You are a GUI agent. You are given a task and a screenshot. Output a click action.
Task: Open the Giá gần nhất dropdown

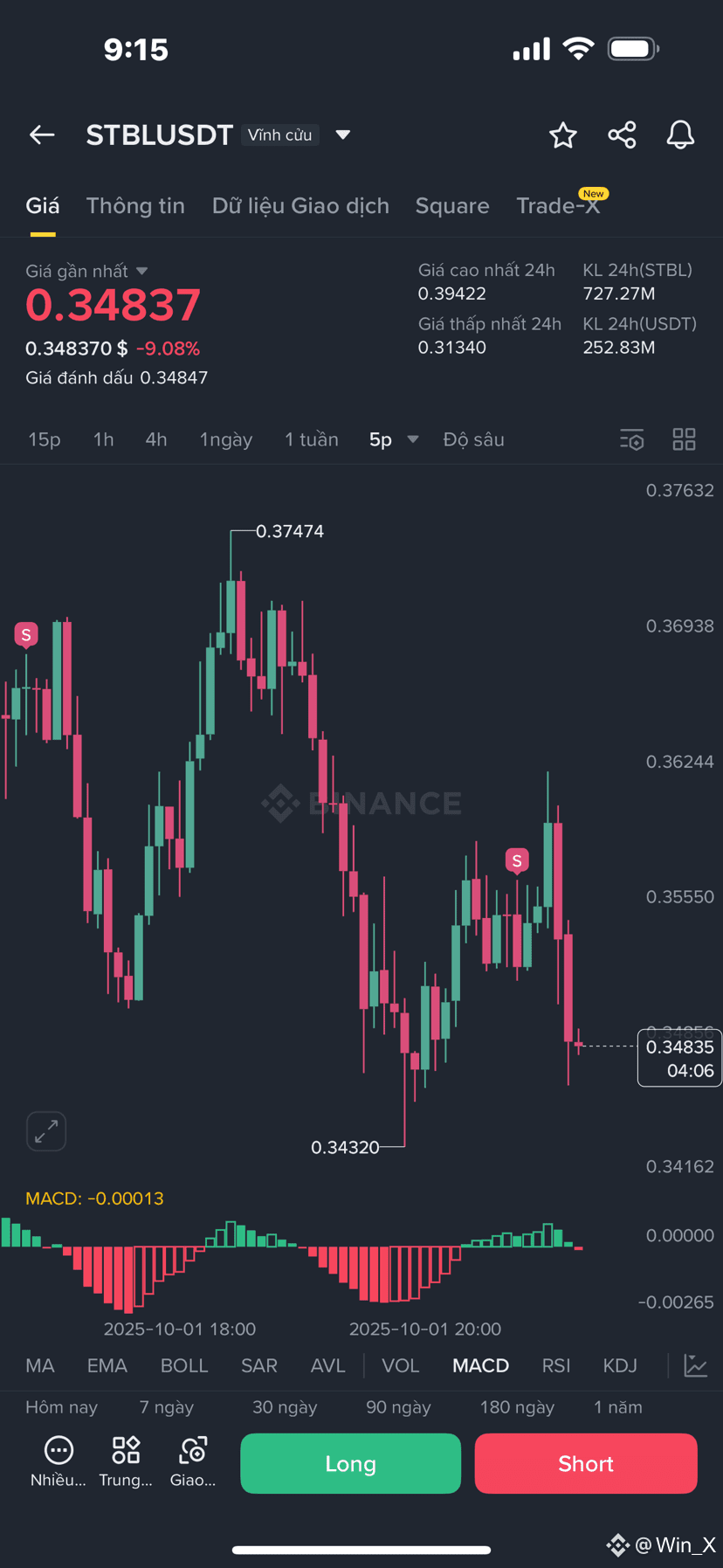click(86, 271)
